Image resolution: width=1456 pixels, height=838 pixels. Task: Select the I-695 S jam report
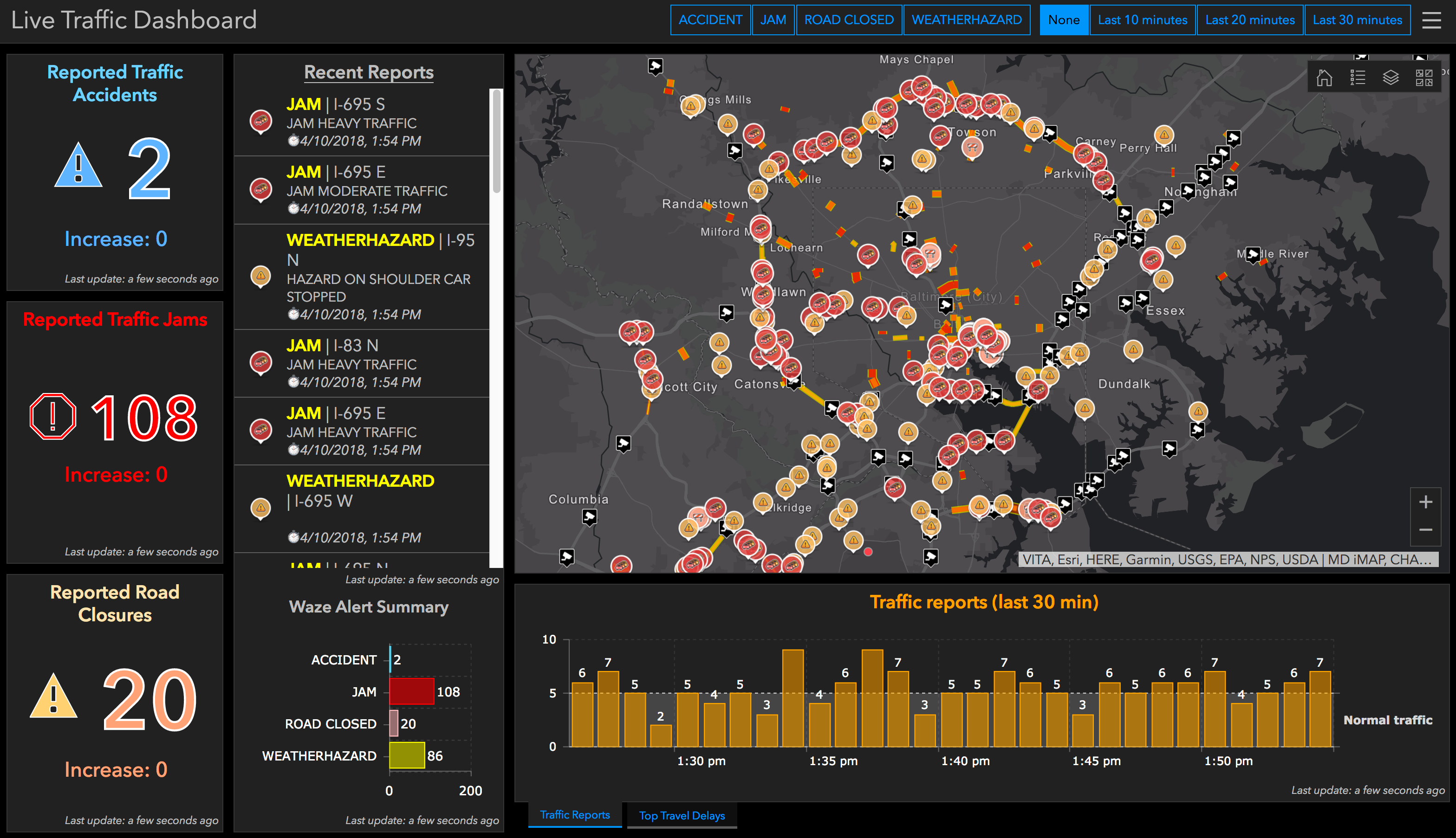coord(362,122)
